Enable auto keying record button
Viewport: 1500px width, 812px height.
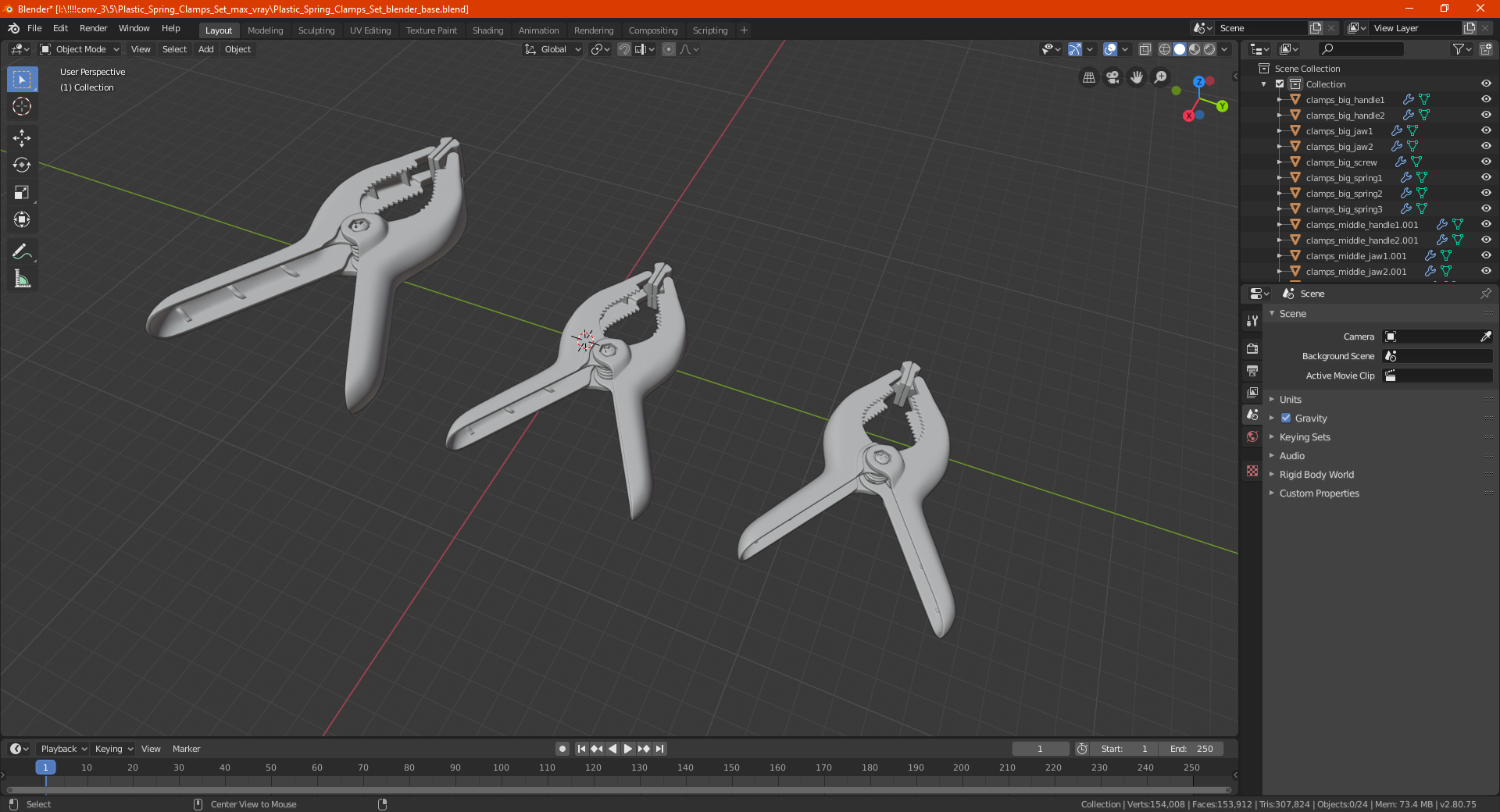point(562,749)
